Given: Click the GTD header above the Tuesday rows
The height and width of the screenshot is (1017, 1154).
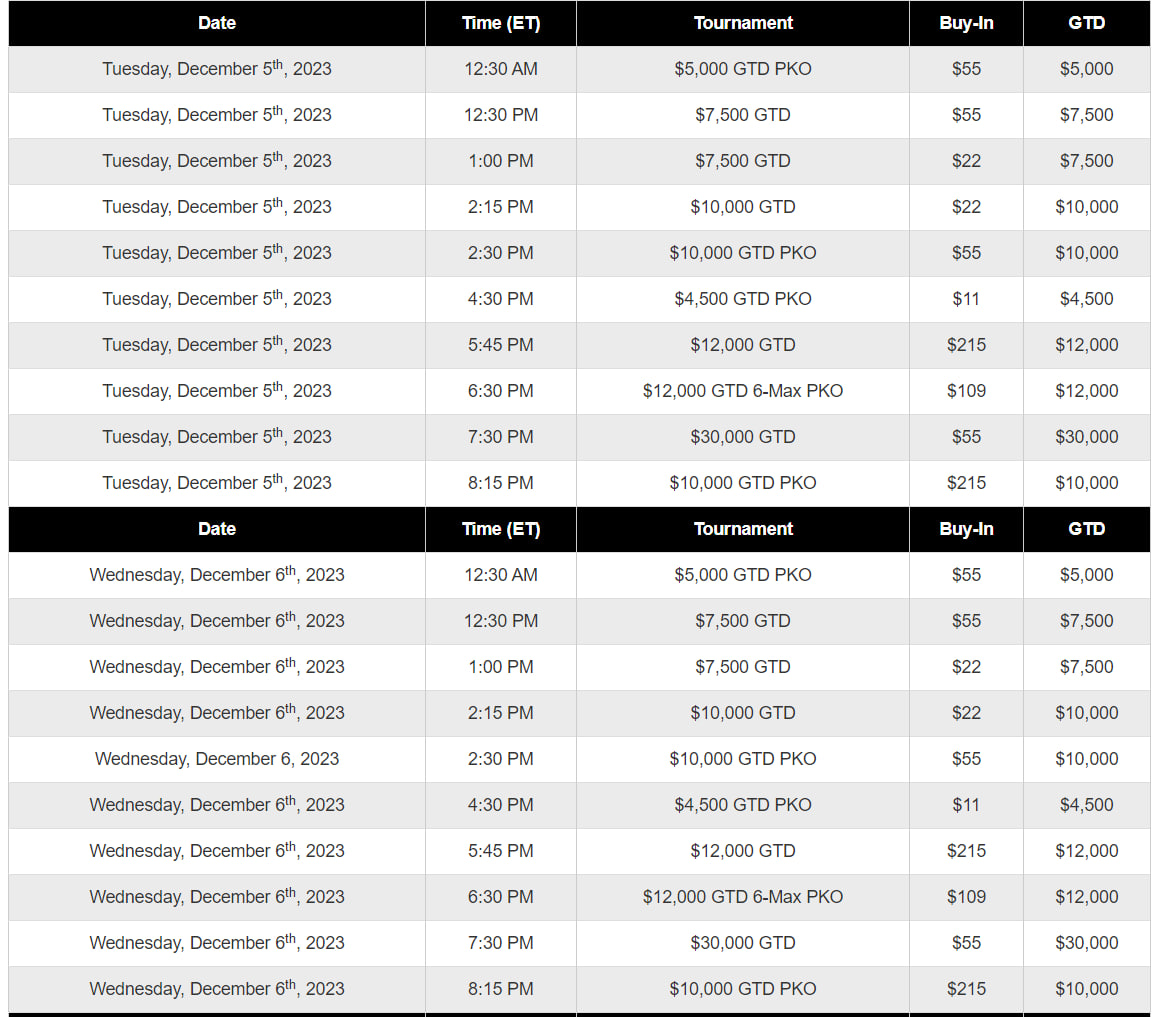Looking at the screenshot, I should pyautogui.click(x=1086, y=23).
